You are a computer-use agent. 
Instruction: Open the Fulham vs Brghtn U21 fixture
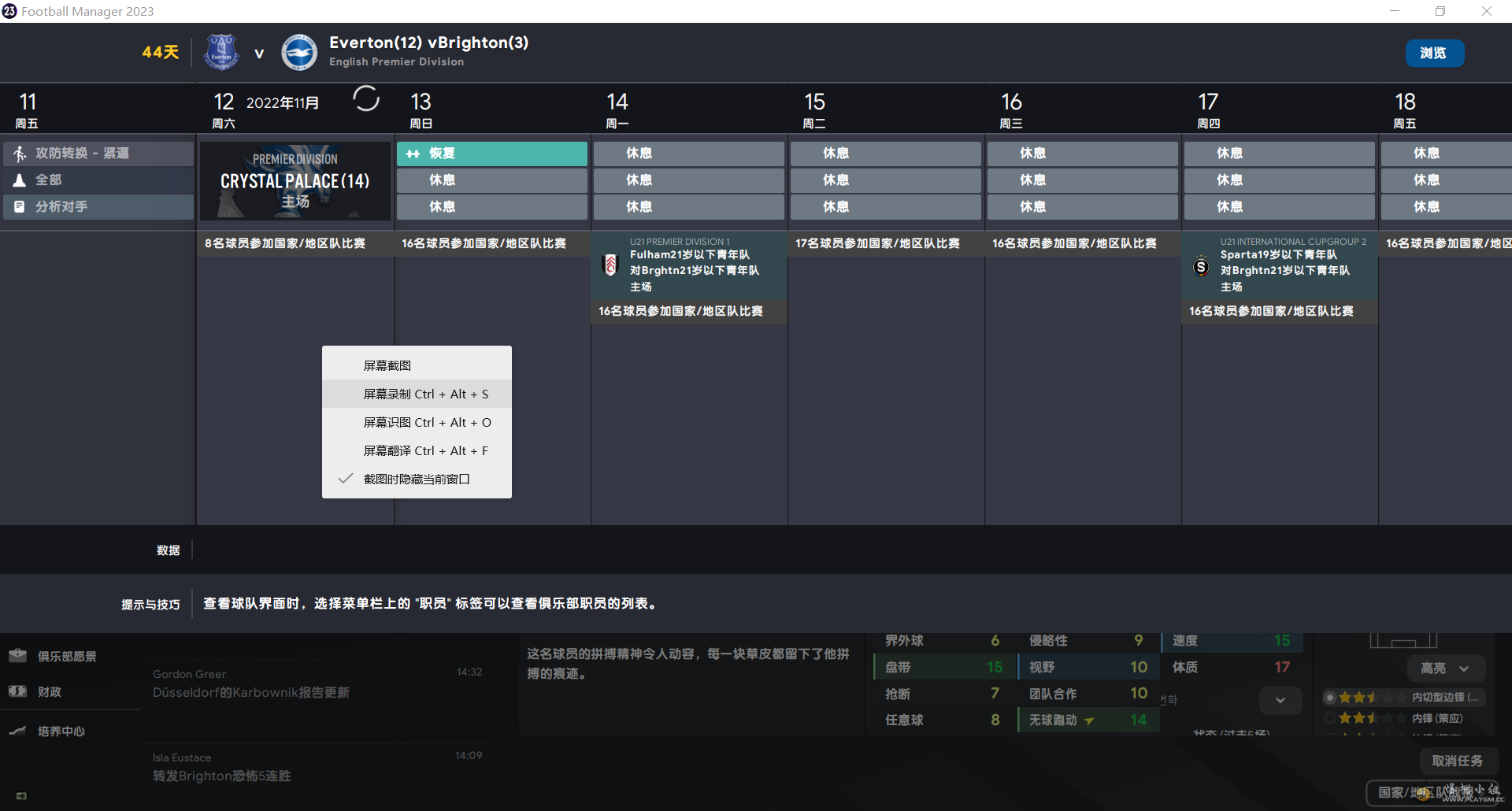(689, 265)
